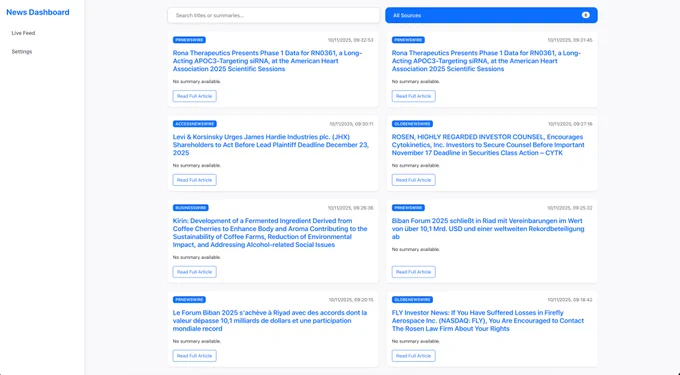Read Full Article for ROSEN Cytokinetics story
Image resolution: width=680 pixels, height=375 pixels.
click(x=413, y=180)
